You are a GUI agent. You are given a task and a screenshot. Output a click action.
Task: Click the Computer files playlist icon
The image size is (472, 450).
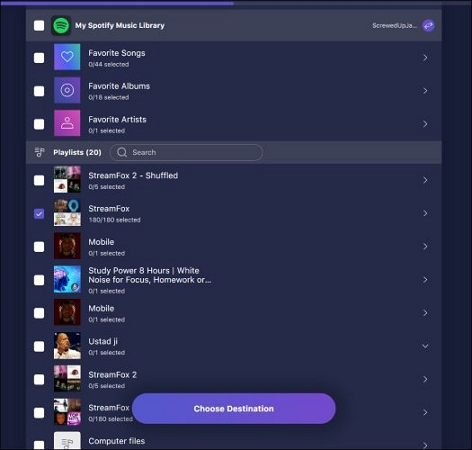67,441
